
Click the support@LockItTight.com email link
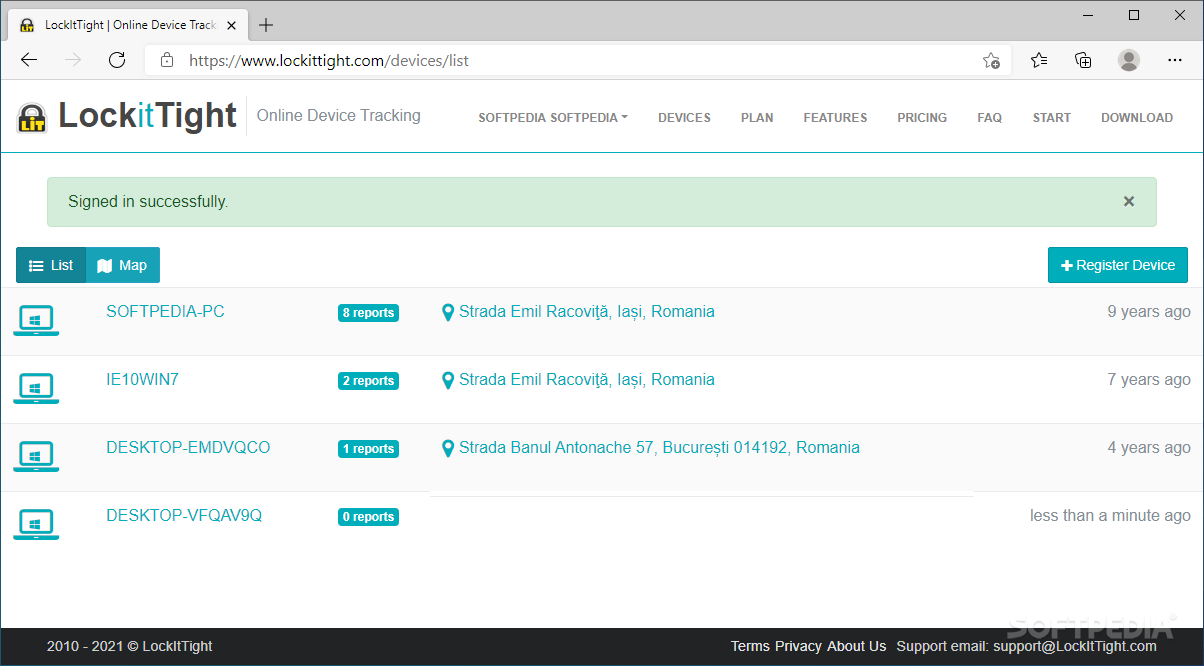[1075, 646]
